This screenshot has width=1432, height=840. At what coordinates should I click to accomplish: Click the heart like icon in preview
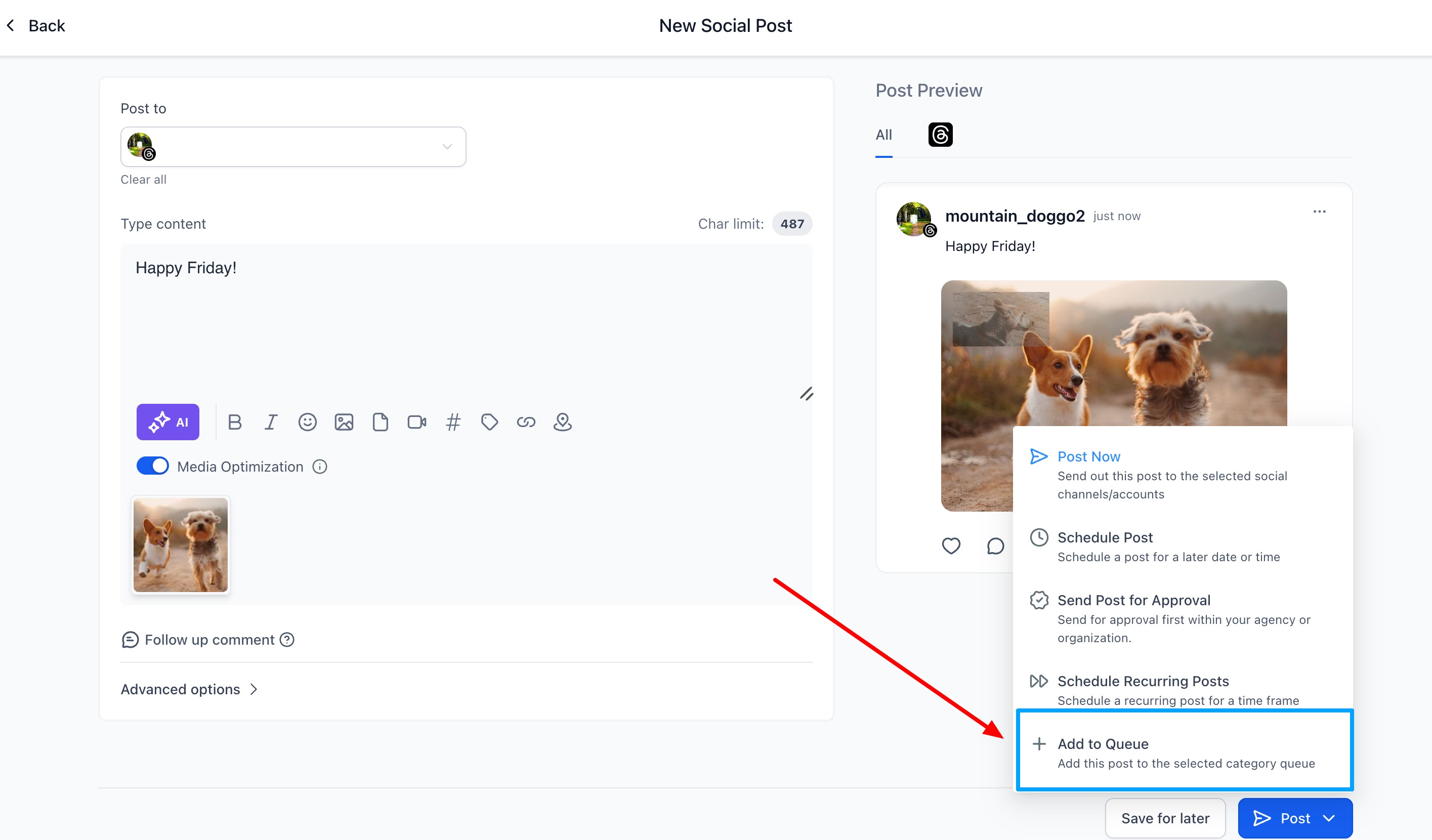(x=951, y=545)
